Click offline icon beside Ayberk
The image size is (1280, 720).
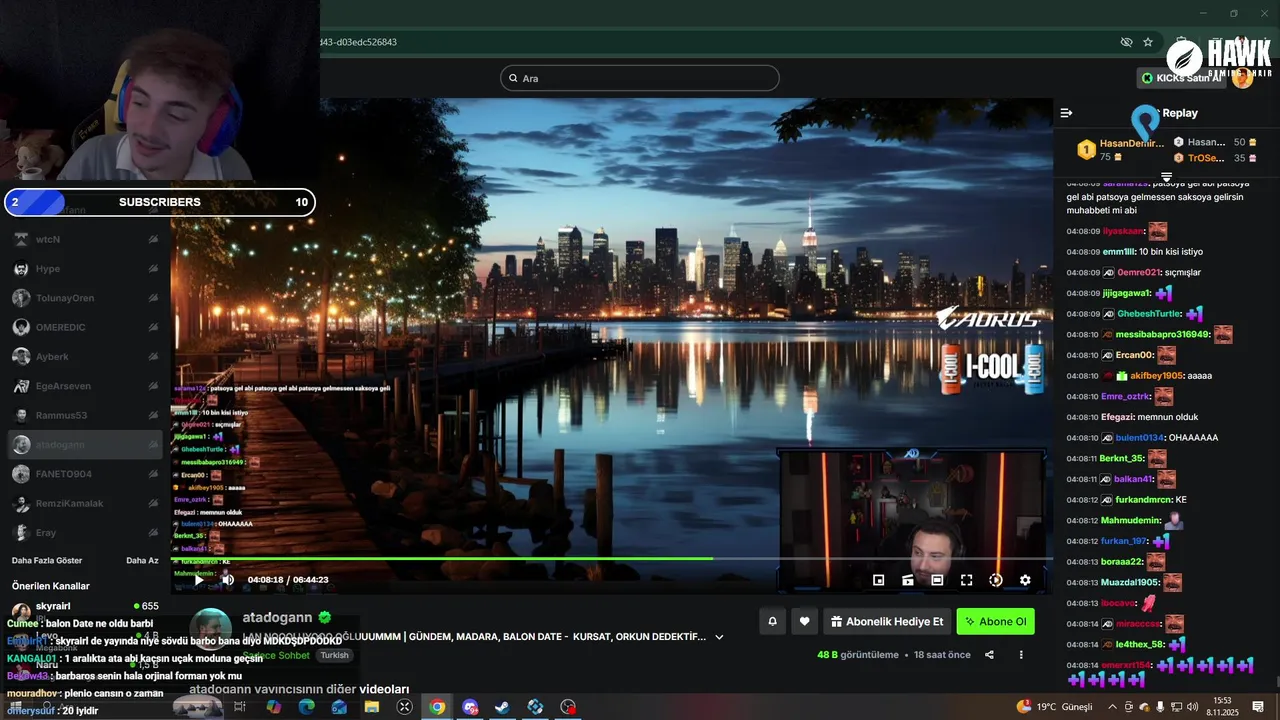(x=153, y=357)
